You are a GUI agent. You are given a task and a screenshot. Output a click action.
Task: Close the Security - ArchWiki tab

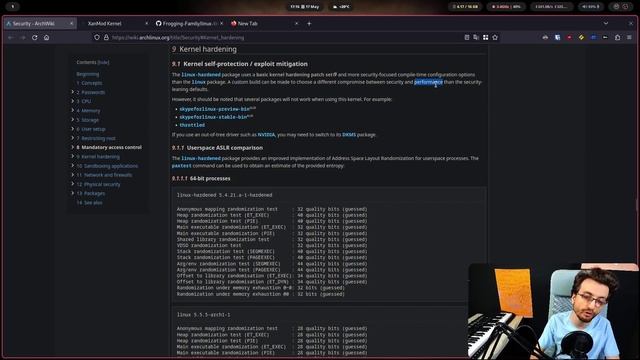(71, 24)
